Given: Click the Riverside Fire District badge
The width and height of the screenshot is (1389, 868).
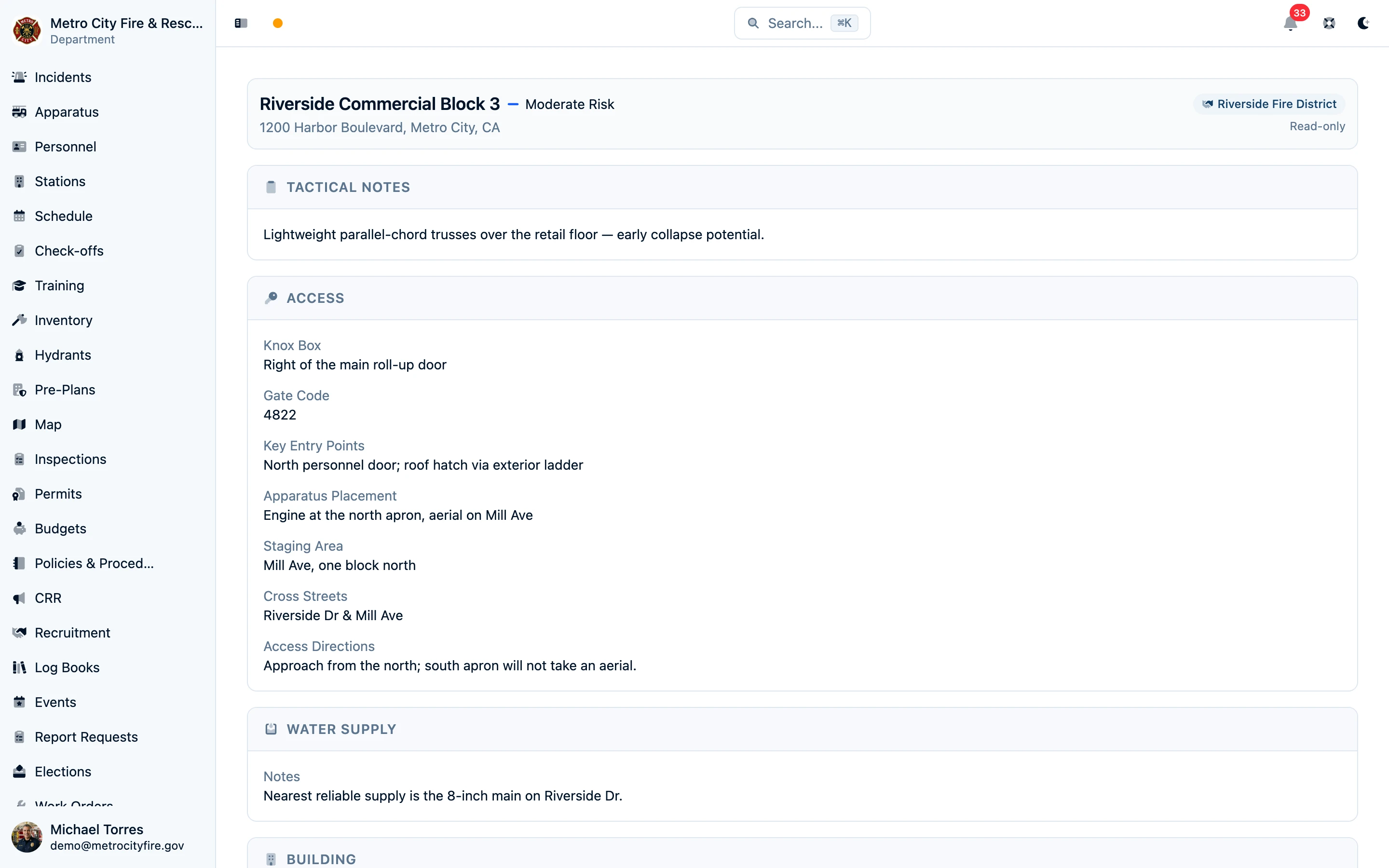Looking at the screenshot, I should click(x=1269, y=104).
